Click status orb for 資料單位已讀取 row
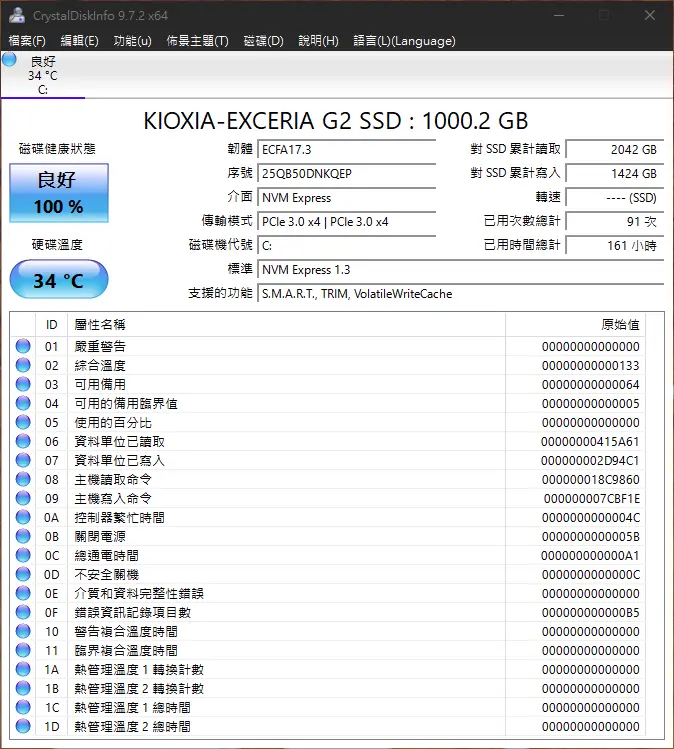 point(23,441)
